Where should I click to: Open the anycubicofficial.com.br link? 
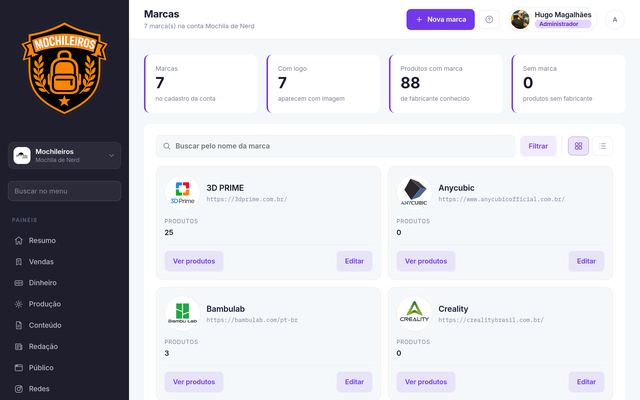point(501,199)
